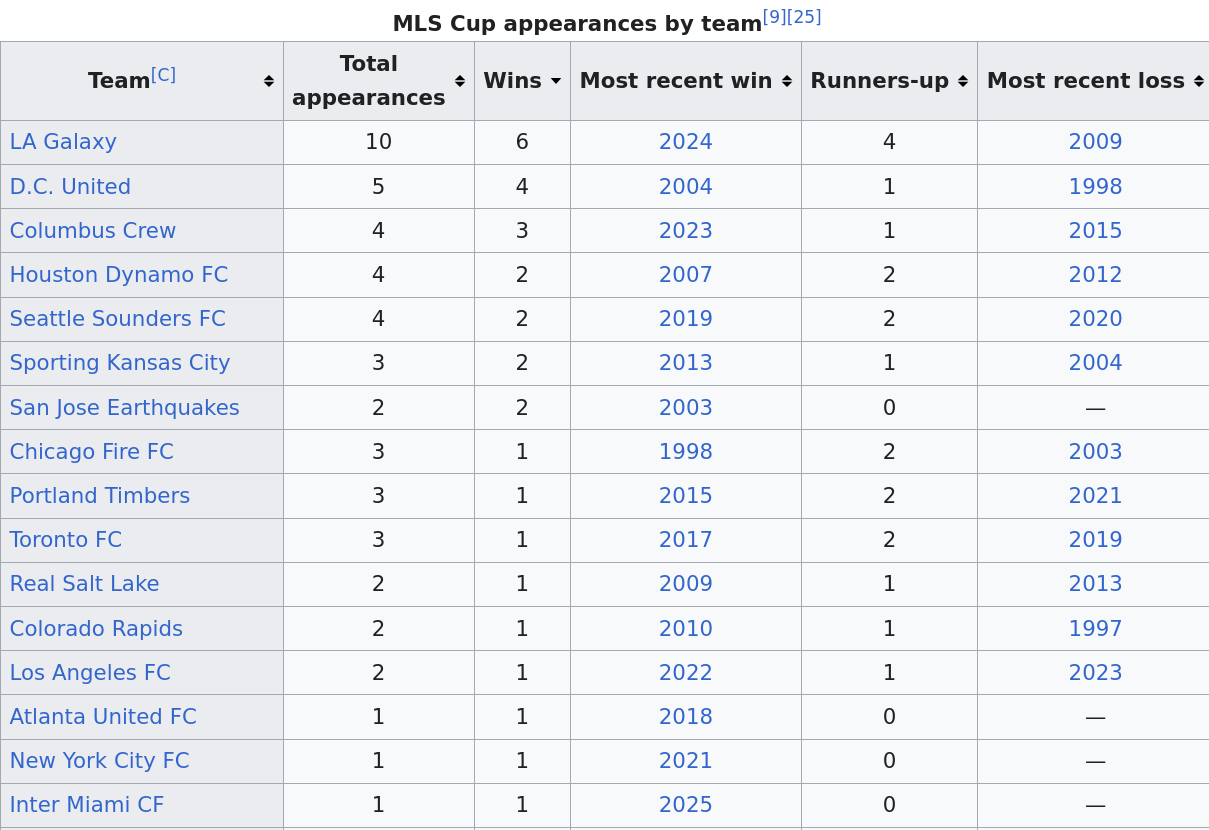
Task: Select San Jose Earthquakes link
Action: click(x=125, y=408)
